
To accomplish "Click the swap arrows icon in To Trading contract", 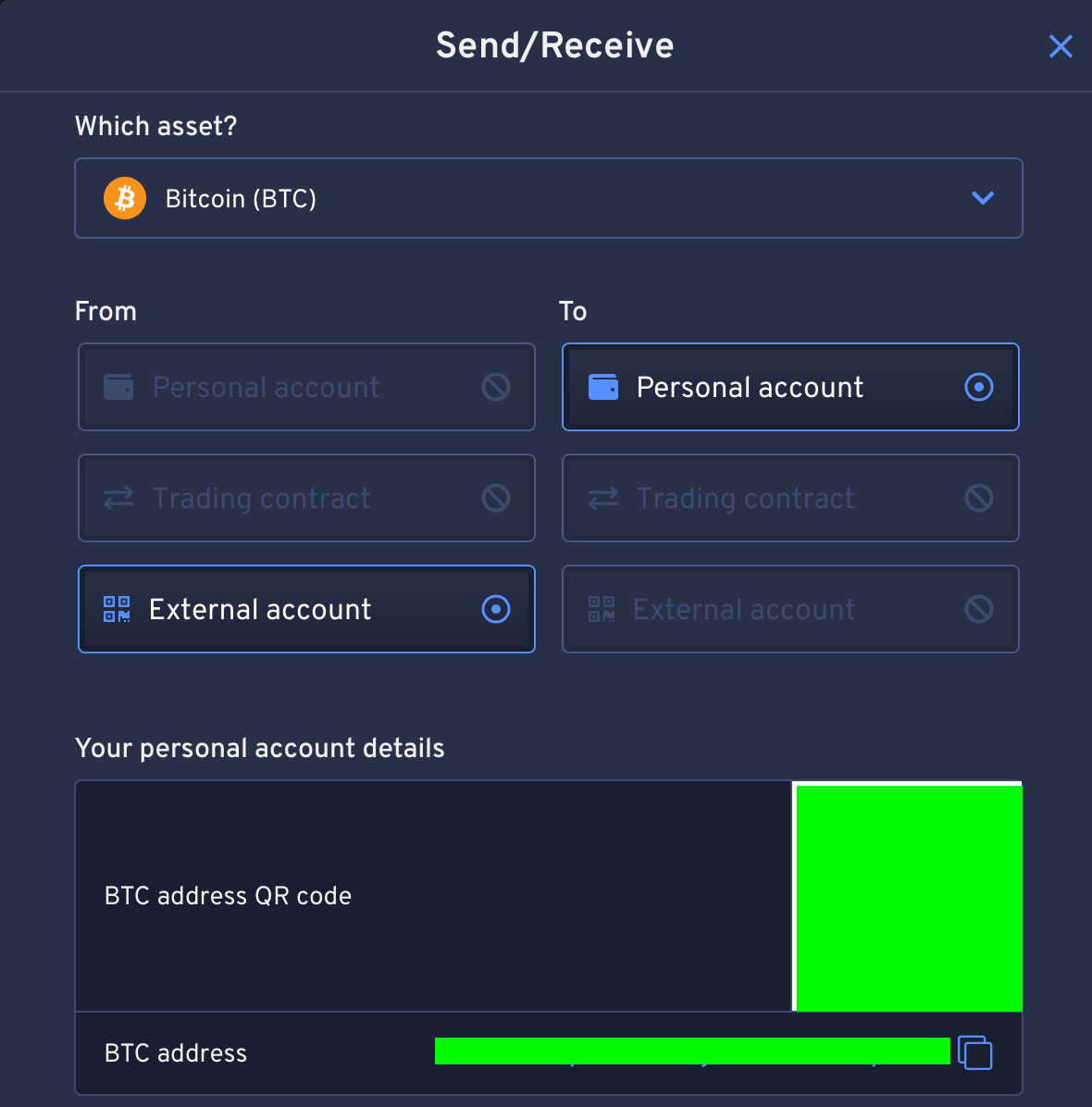I will point(602,499).
